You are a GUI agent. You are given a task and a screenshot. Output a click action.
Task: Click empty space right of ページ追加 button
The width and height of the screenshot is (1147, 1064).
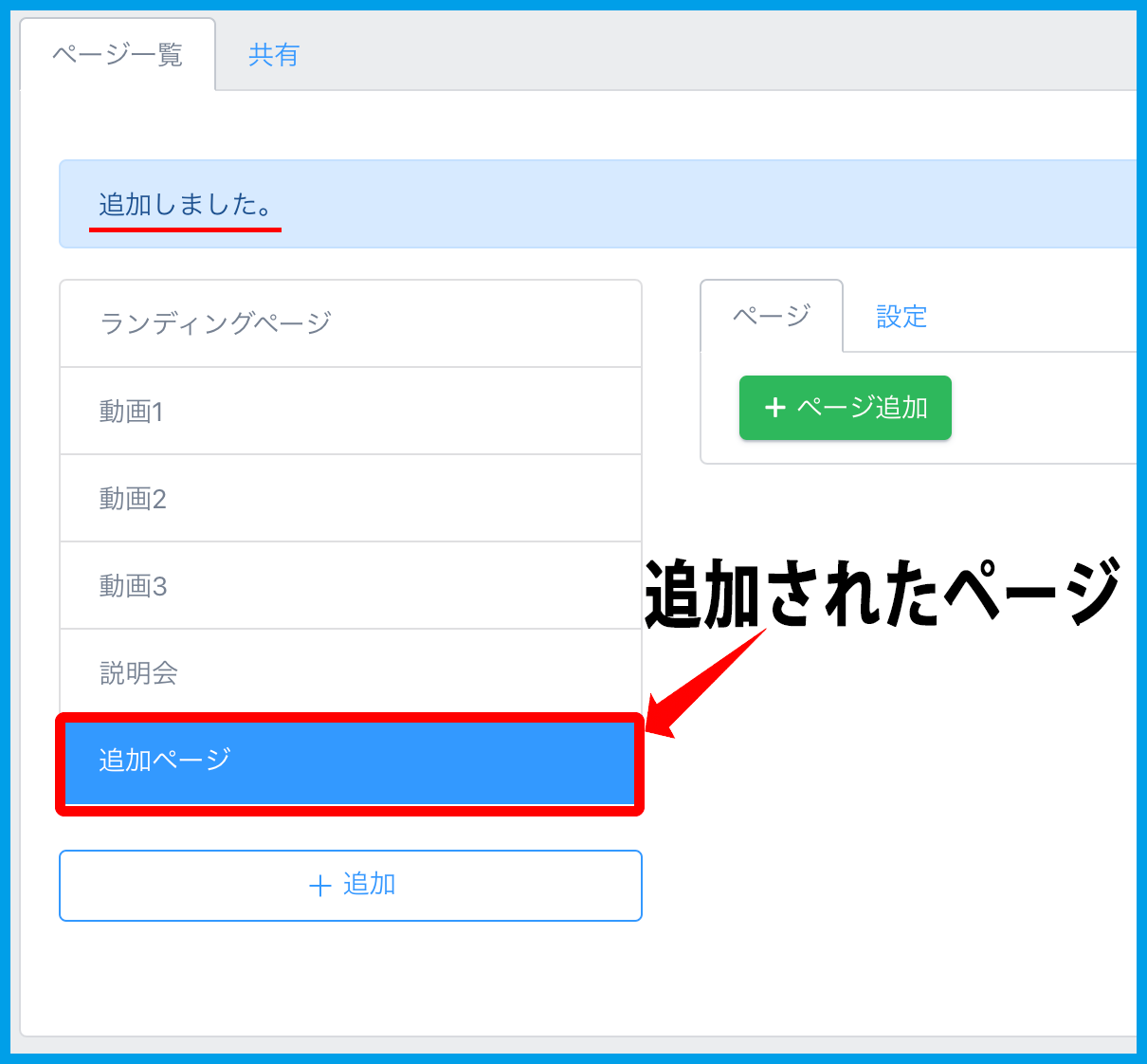pyautogui.click(x=1043, y=408)
